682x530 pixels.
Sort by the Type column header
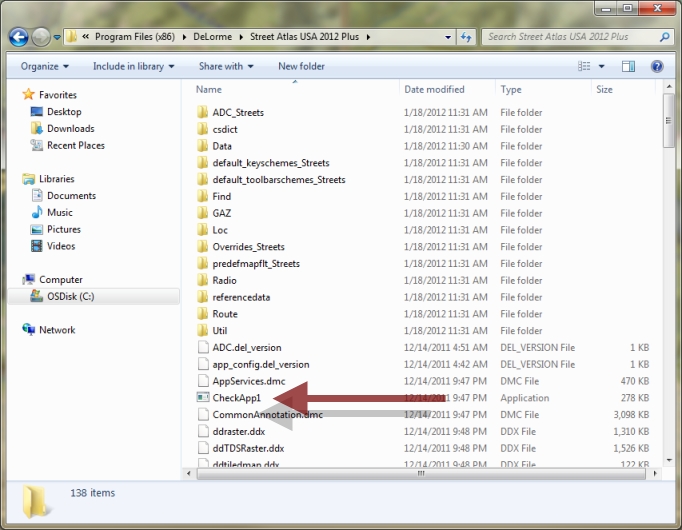pyautogui.click(x=511, y=90)
